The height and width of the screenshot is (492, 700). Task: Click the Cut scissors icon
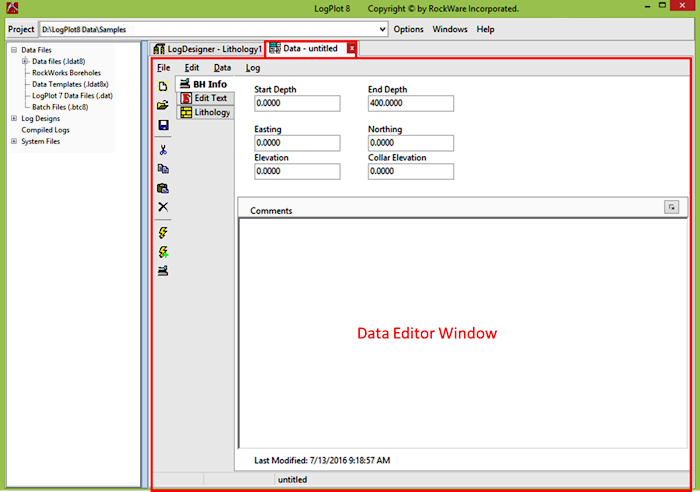tap(163, 150)
